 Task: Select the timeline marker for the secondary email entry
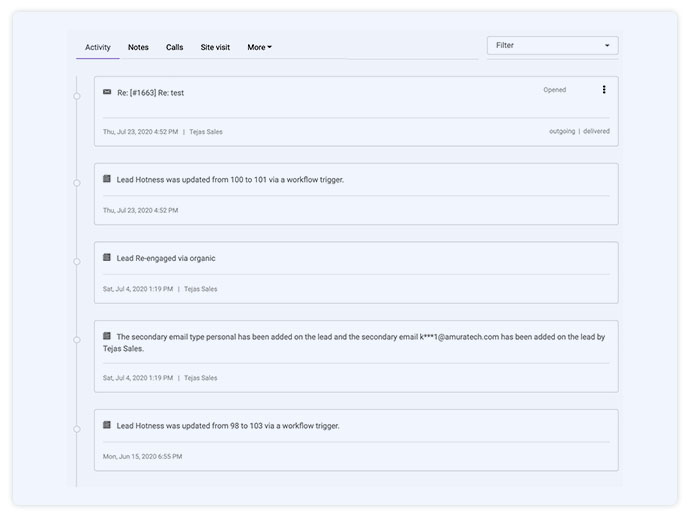(x=77, y=340)
